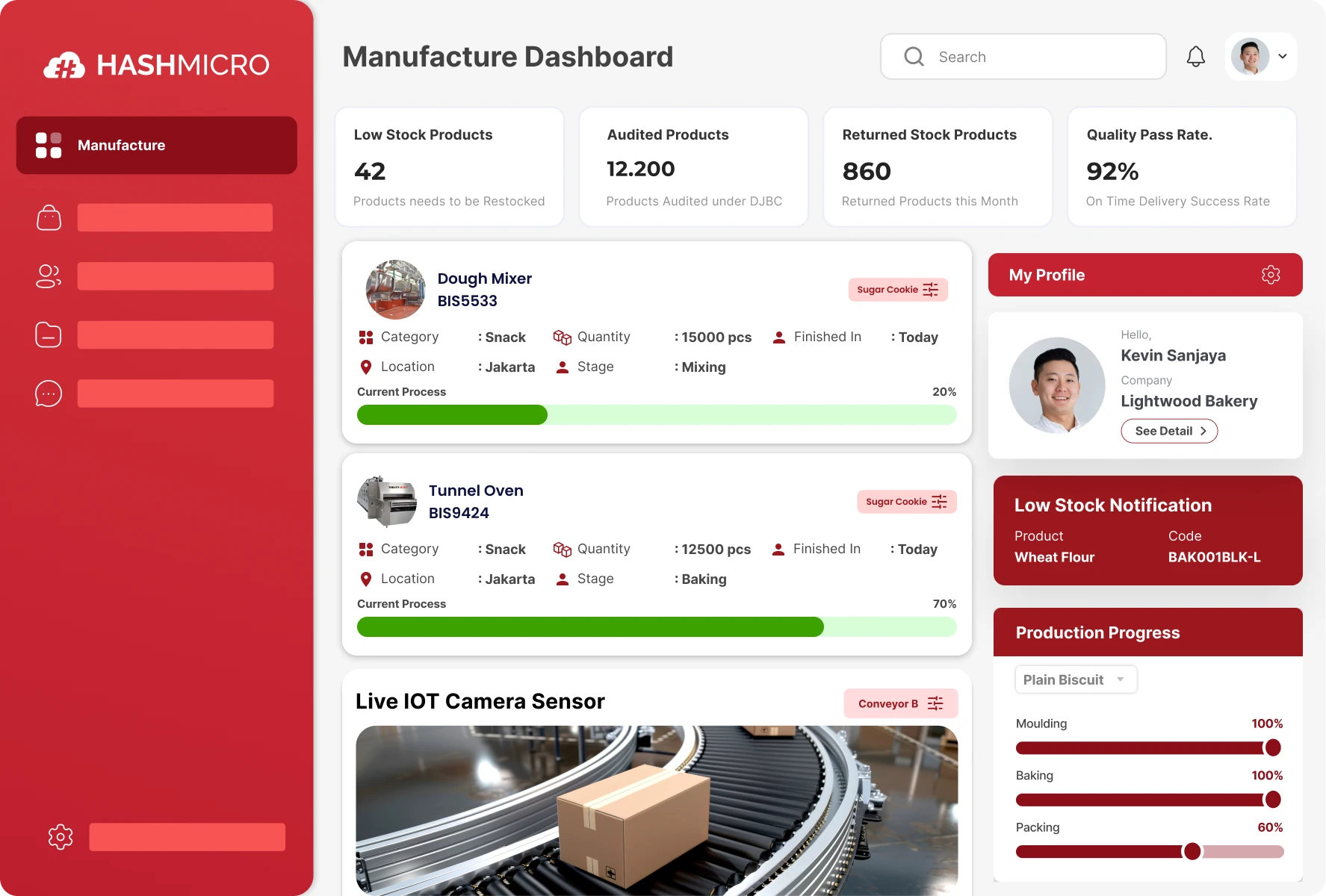This screenshot has height=896, width=1326.
Task: Open the shopping bag sidebar icon
Action: pos(49,218)
